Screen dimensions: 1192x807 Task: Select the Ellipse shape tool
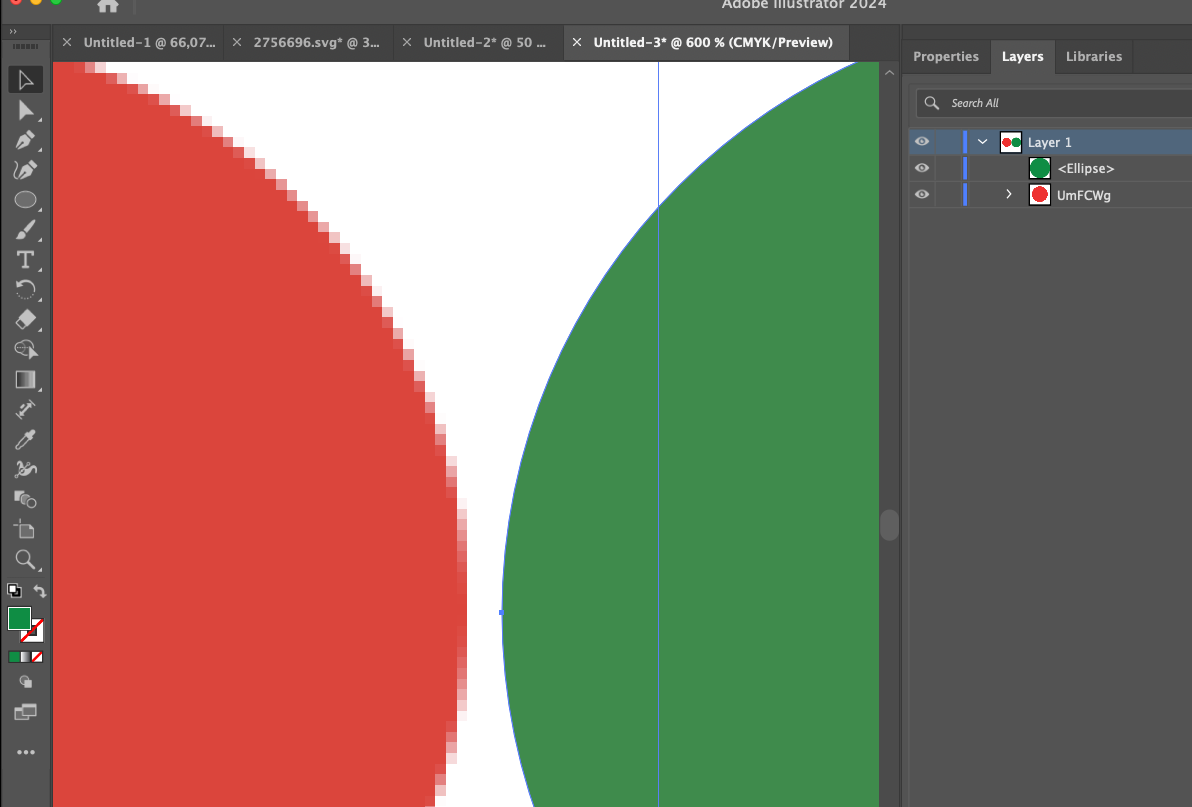25,200
